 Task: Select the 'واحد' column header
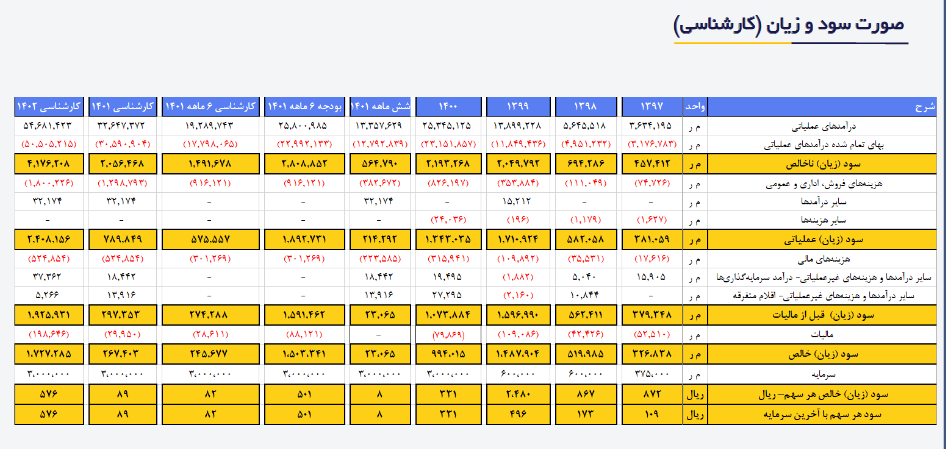click(694, 105)
